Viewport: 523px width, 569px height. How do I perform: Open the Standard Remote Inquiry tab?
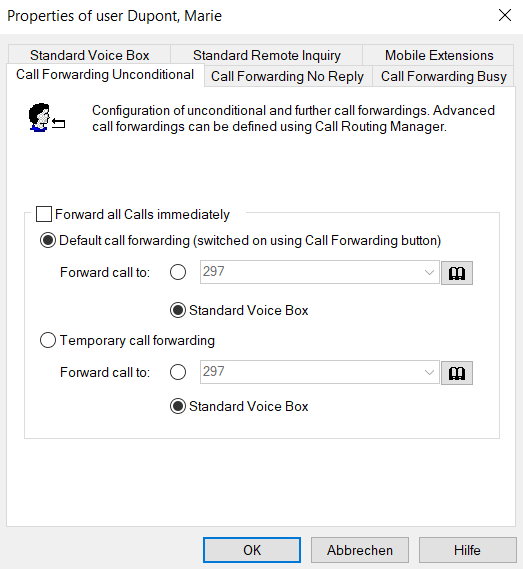point(267,55)
